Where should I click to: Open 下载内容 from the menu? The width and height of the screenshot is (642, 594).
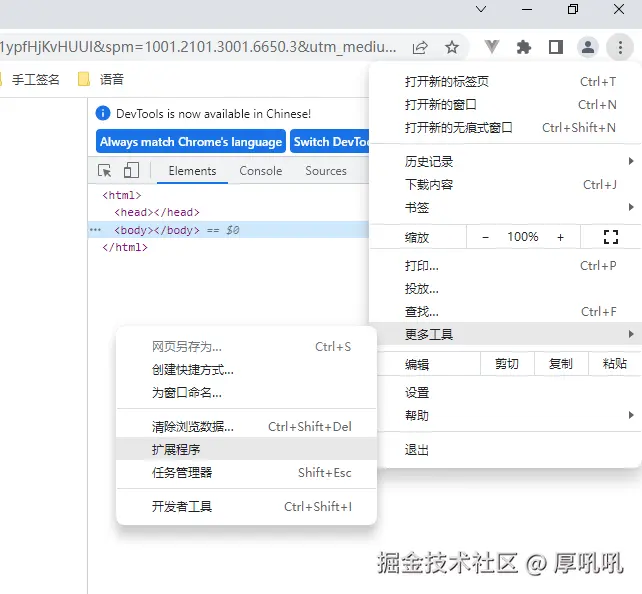pyautogui.click(x=505, y=184)
